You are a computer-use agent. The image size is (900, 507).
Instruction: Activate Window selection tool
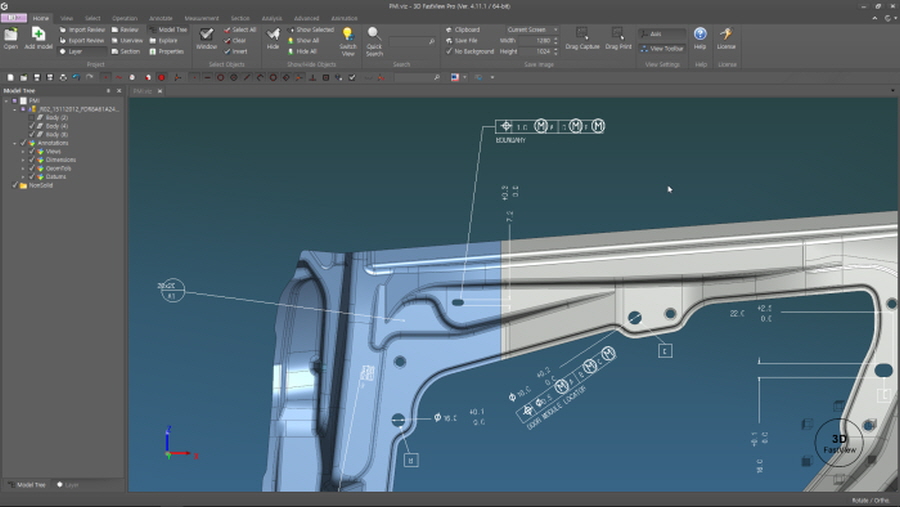pyautogui.click(x=206, y=38)
